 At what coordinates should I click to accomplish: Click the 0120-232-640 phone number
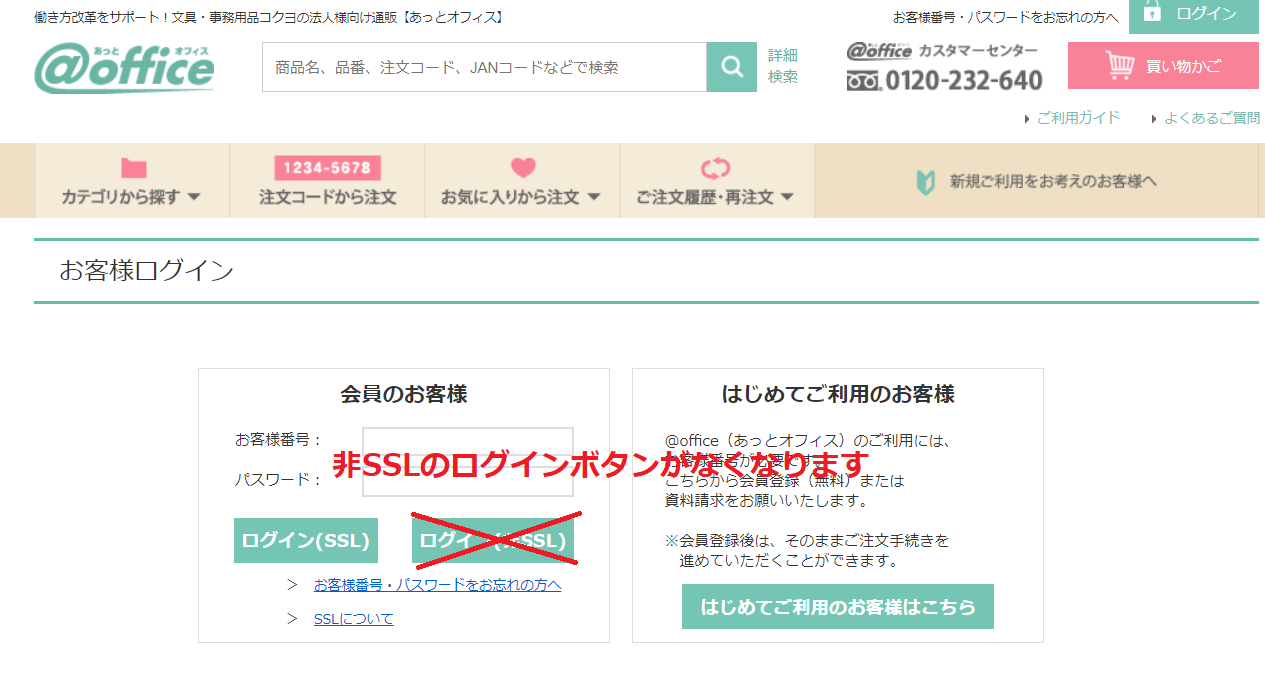pyautogui.click(x=964, y=81)
